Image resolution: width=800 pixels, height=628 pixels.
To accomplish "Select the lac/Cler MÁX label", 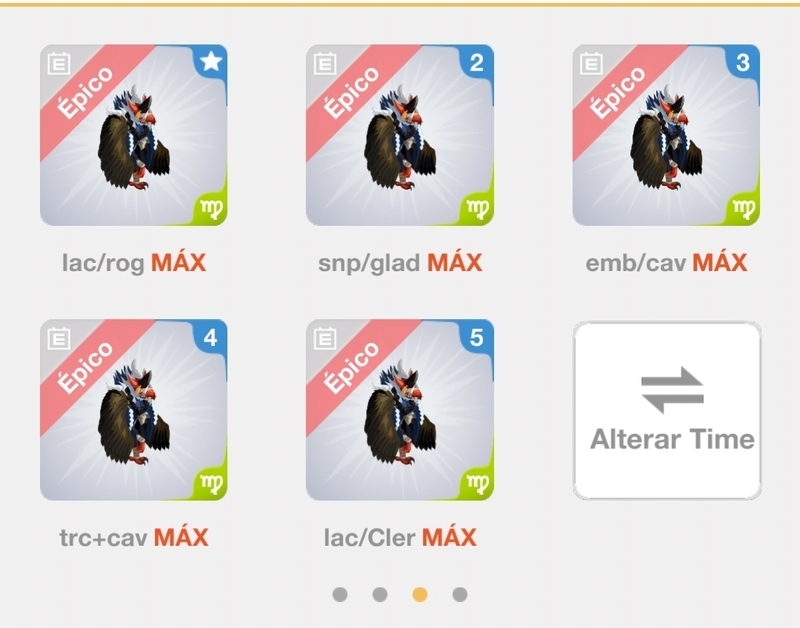I will (x=400, y=537).
